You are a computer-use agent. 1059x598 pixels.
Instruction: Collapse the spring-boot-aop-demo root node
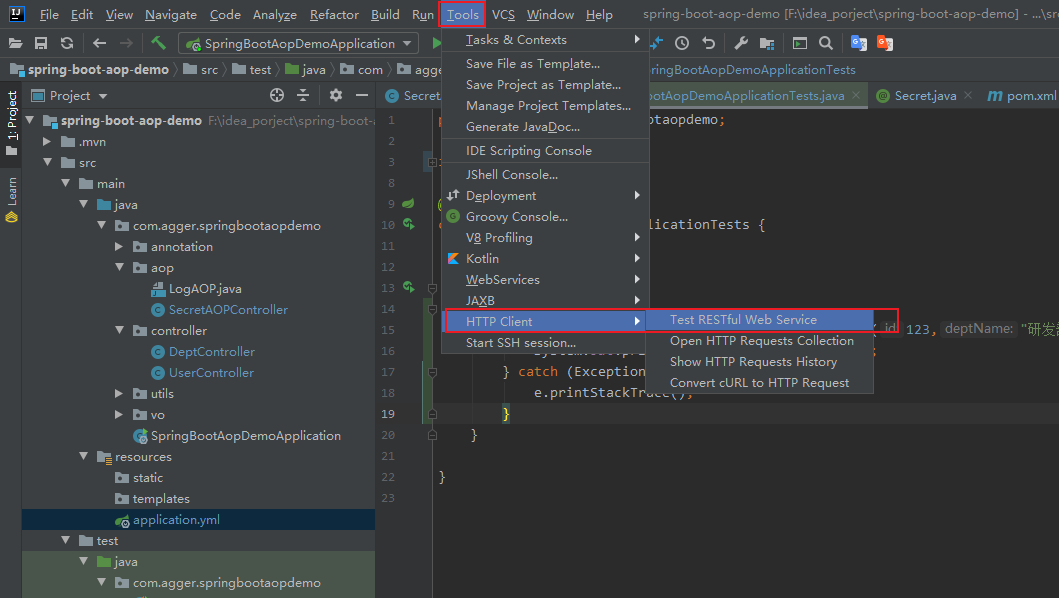(x=30, y=120)
